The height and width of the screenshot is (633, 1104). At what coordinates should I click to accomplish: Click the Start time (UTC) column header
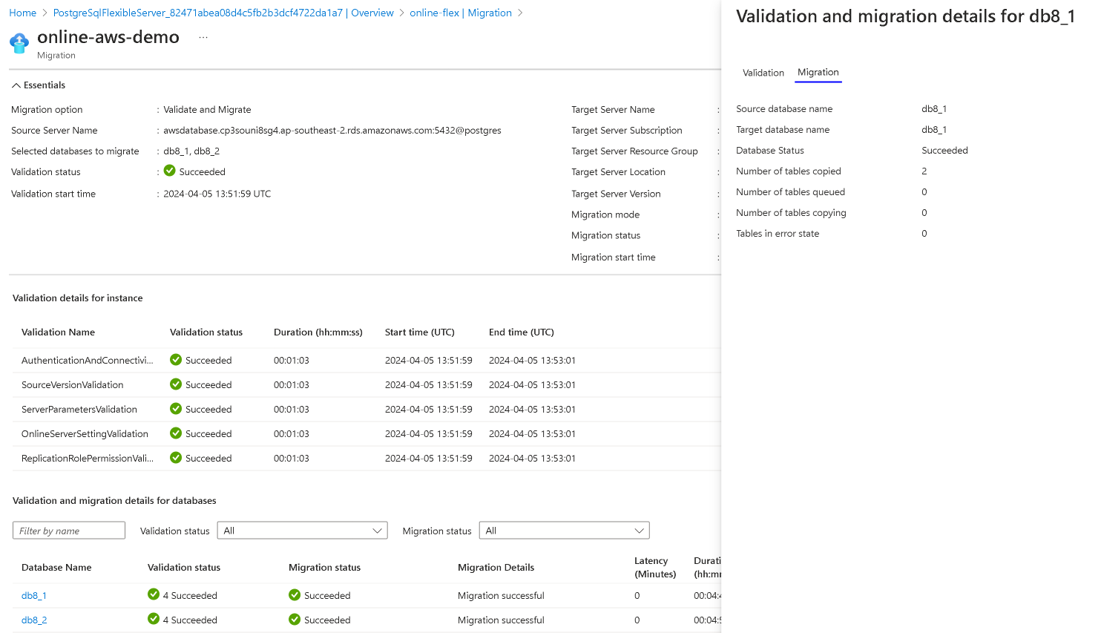pos(420,332)
